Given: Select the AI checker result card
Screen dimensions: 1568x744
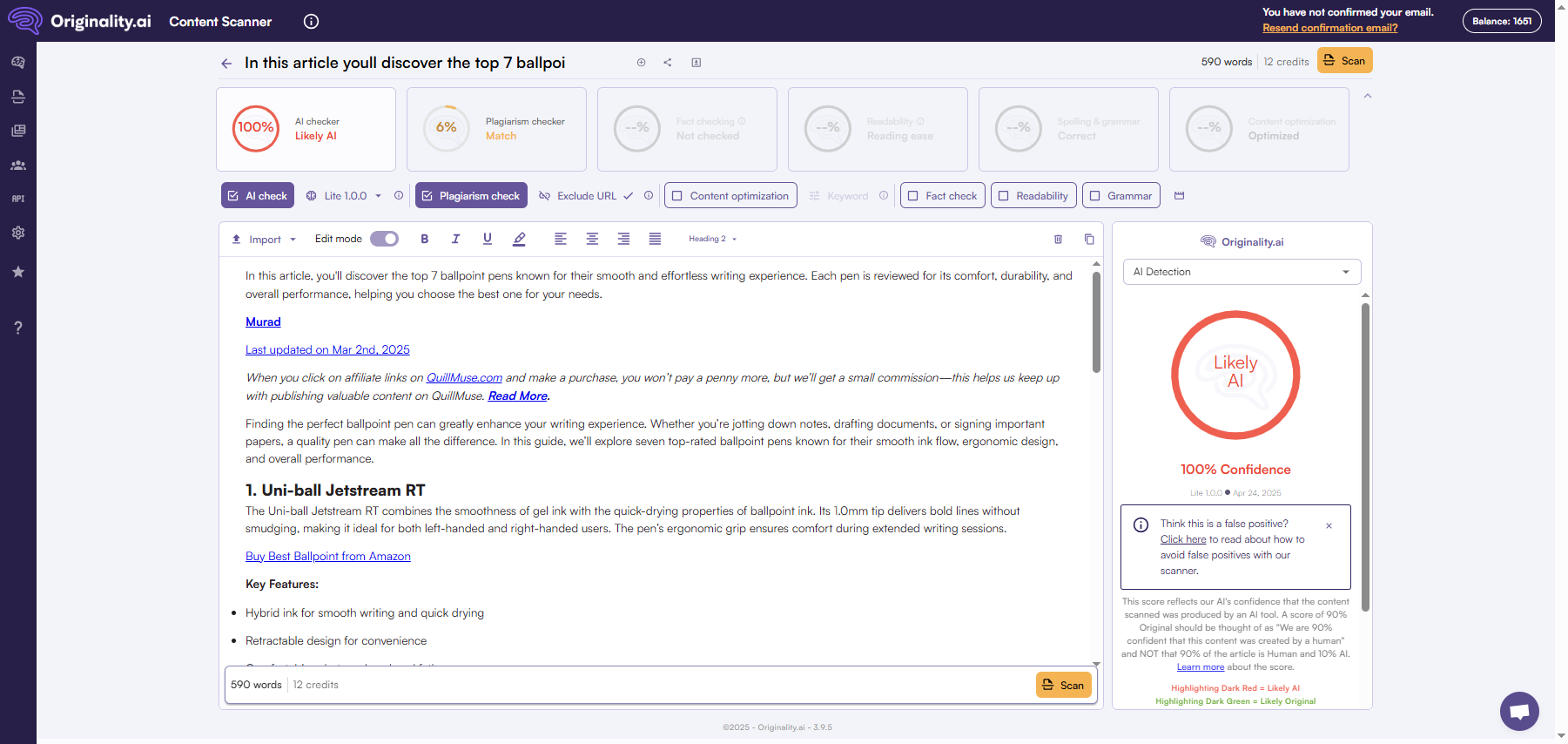Looking at the screenshot, I should [306, 129].
